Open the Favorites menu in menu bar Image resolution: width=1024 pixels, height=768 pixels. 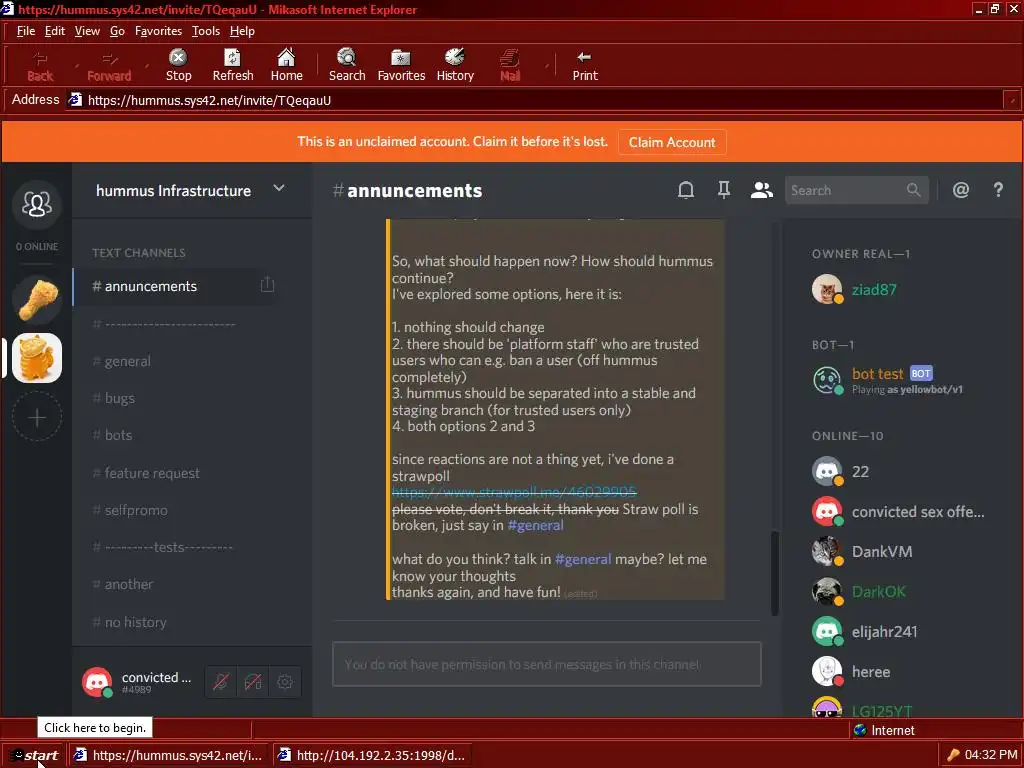tap(158, 31)
